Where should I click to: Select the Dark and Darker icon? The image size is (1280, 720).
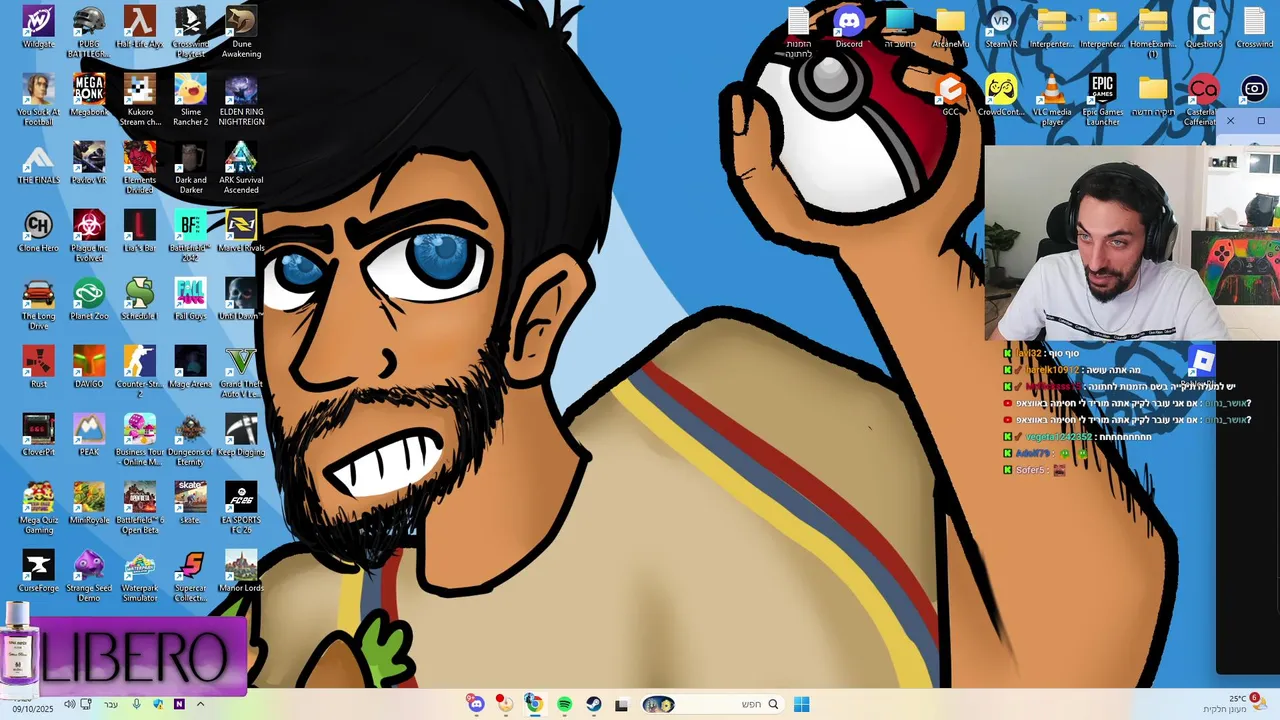[190, 167]
